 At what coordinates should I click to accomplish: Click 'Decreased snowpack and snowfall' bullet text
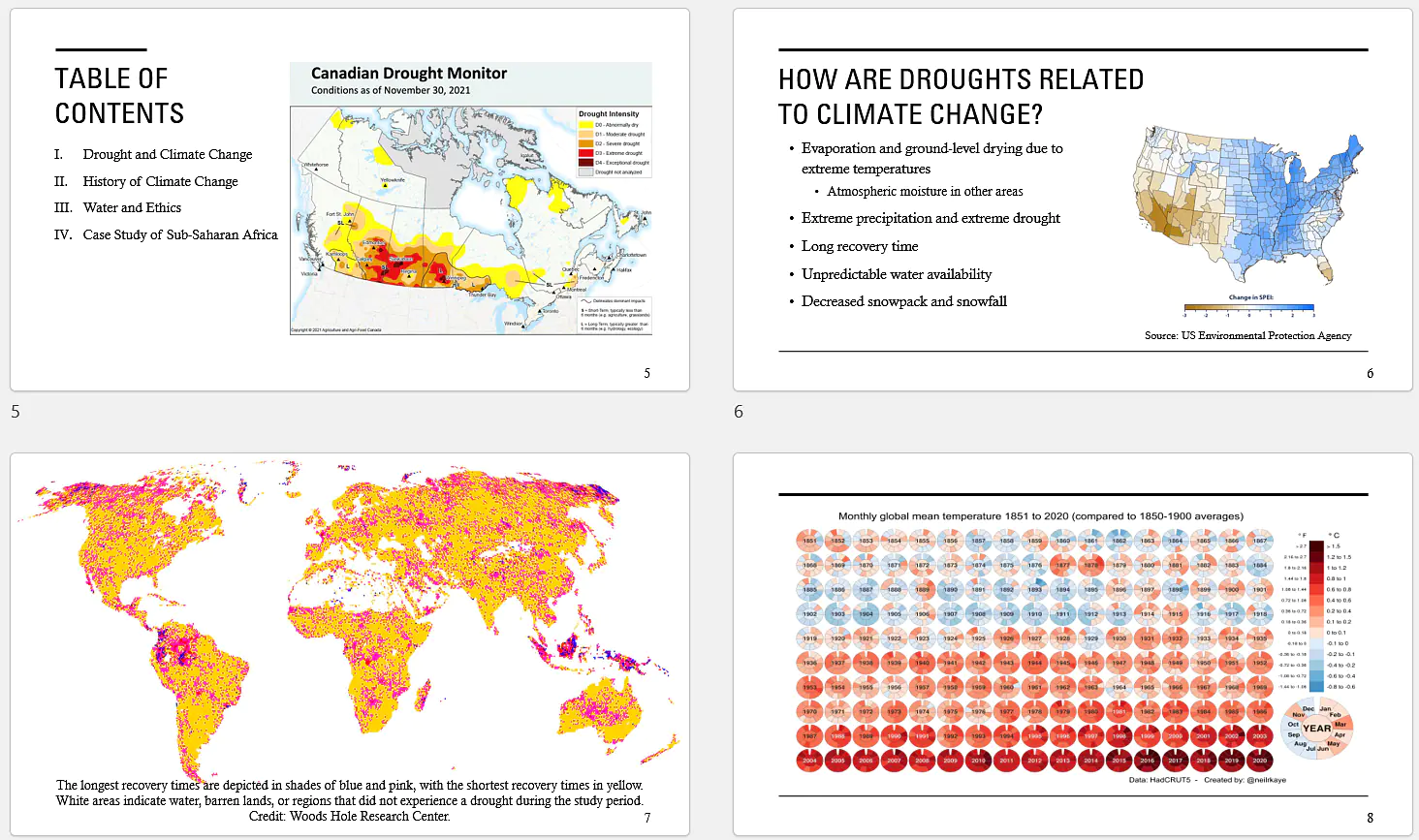point(904,301)
